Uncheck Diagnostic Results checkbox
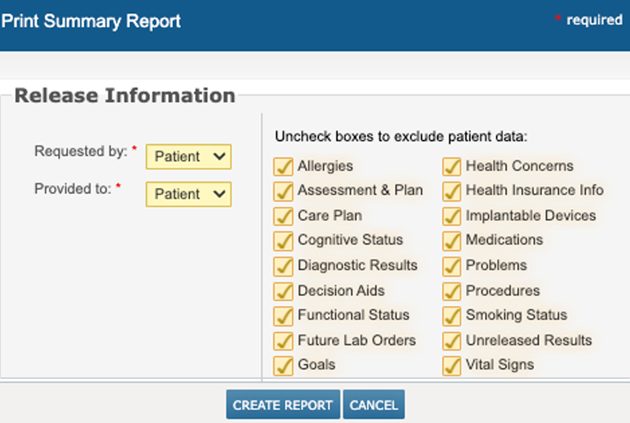Viewport: 630px width, 423px height. 282,265
